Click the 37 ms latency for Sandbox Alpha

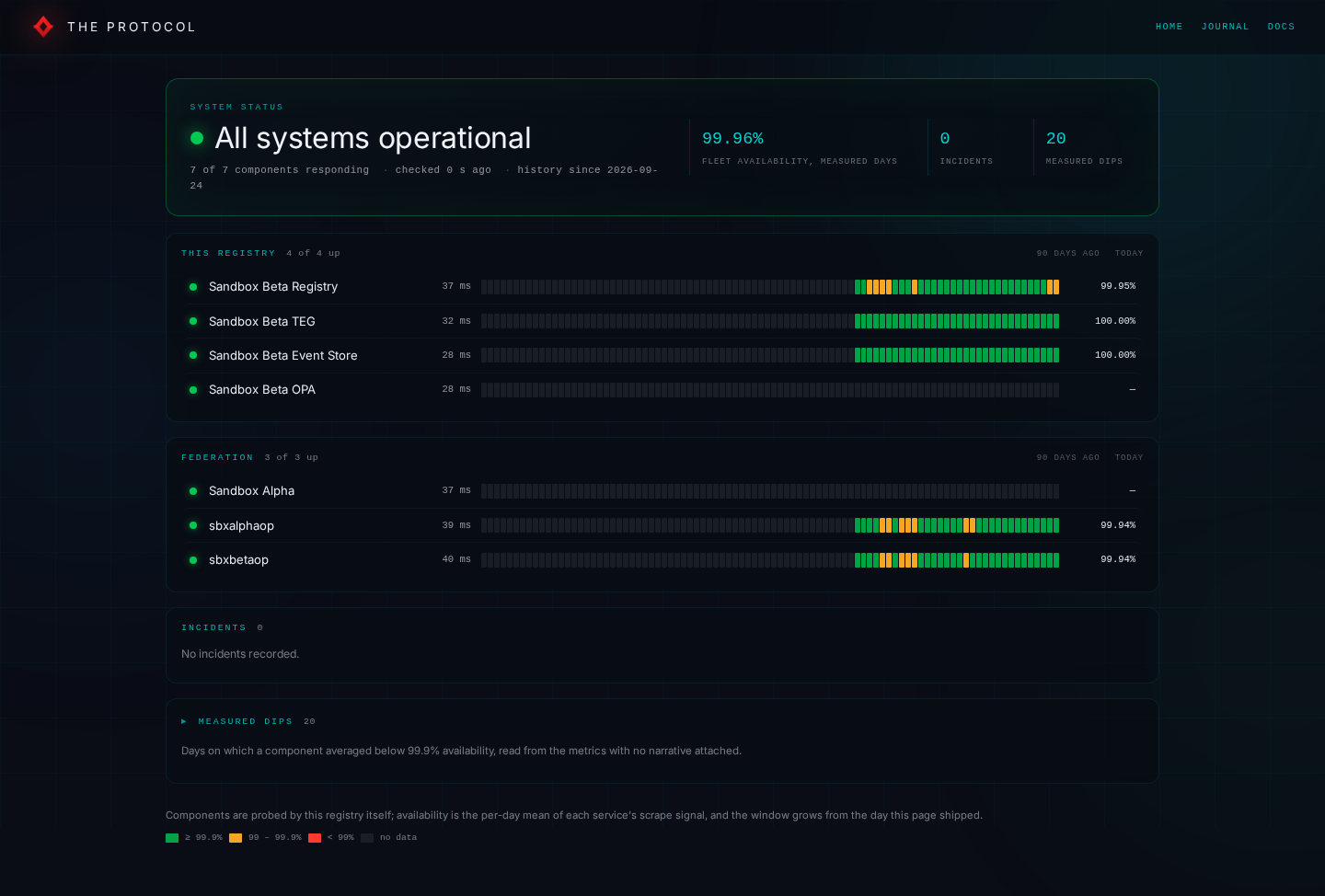456,490
